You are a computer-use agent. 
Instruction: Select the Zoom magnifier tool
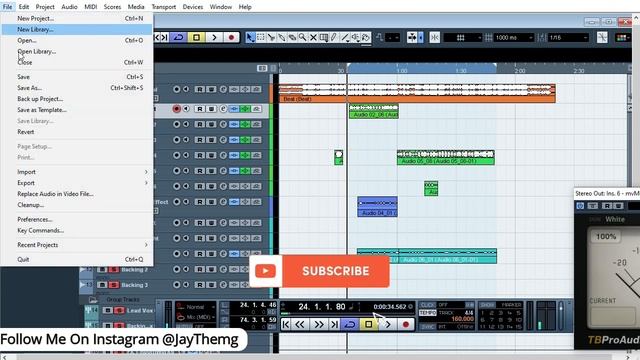(x=303, y=38)
